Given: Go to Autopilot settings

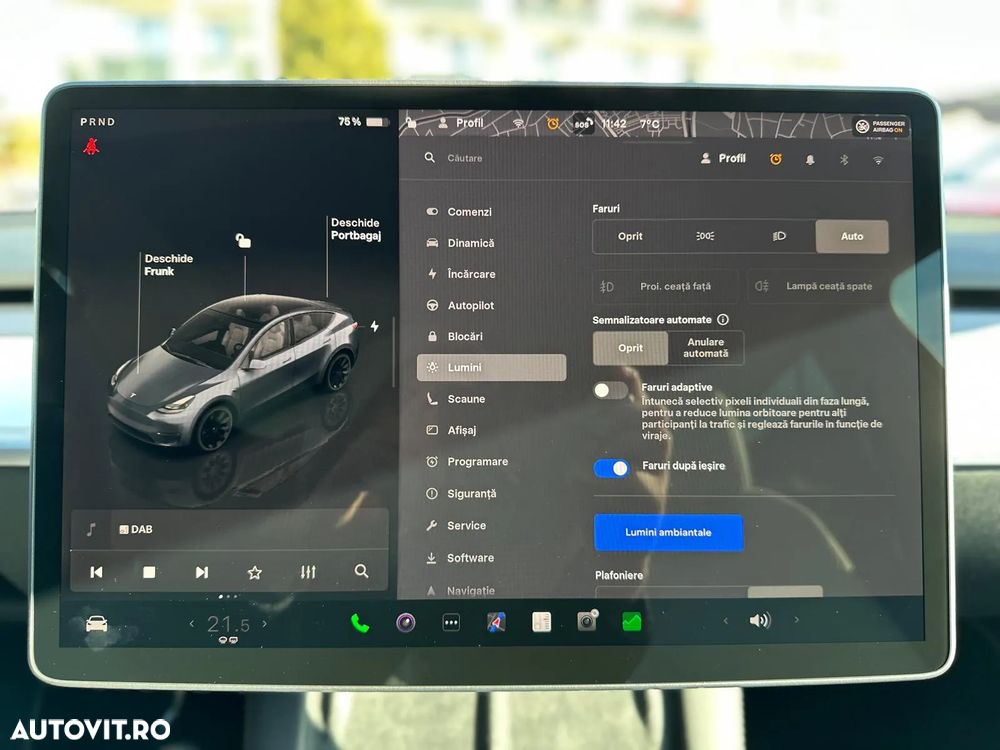Looking at the screenshot, I should point(460,305).
